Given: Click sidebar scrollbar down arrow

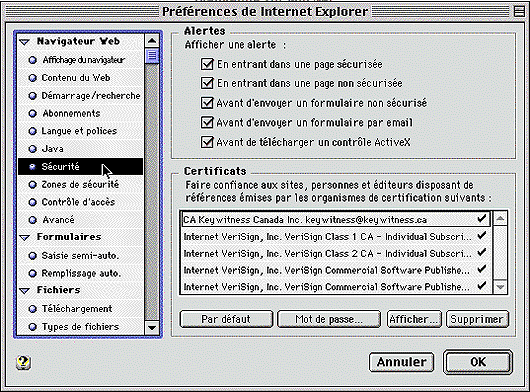Looking at the screenshot, I should [x=152, y=327].
